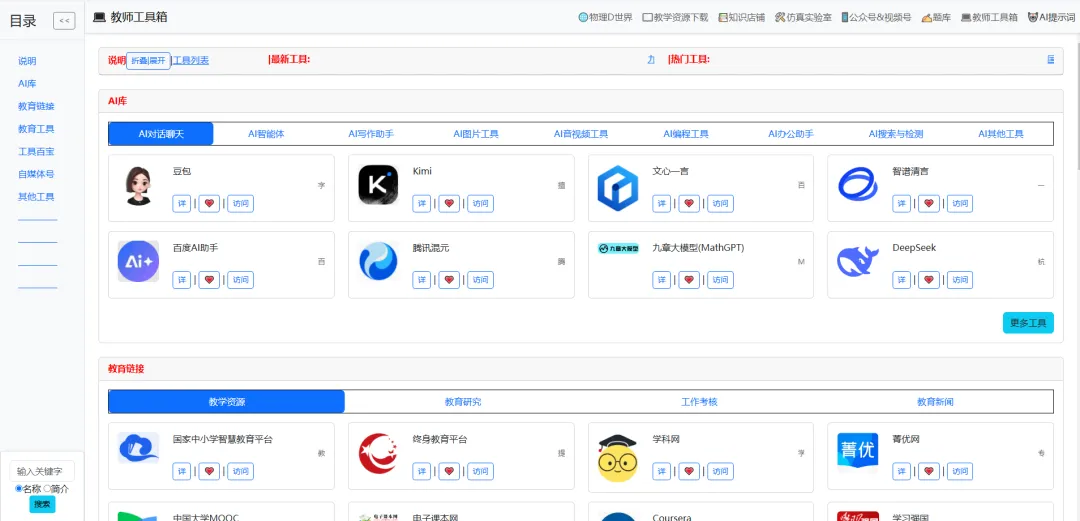The height and width of the screenshot is (521, 1080).
Task: Favorite 百度AI助手 with its heart icon
Action: 209,280
